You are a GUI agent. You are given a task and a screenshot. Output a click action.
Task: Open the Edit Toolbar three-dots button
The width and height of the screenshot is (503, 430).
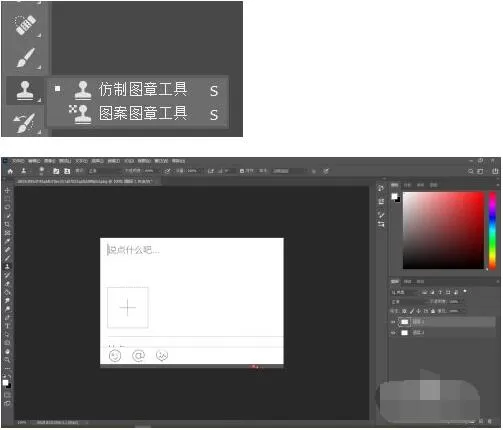7,368
